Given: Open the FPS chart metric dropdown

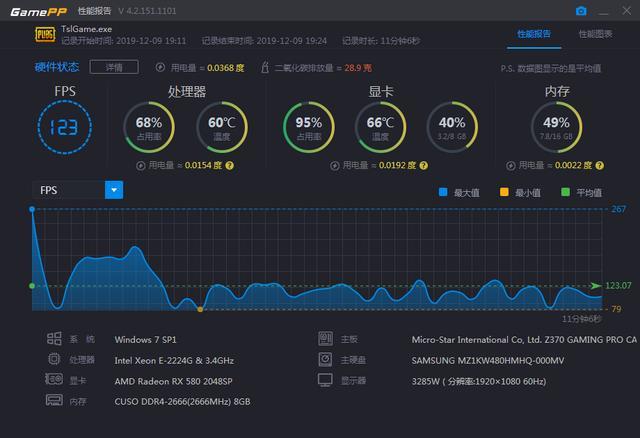Looking at the screenshot, I should point(114,190).
